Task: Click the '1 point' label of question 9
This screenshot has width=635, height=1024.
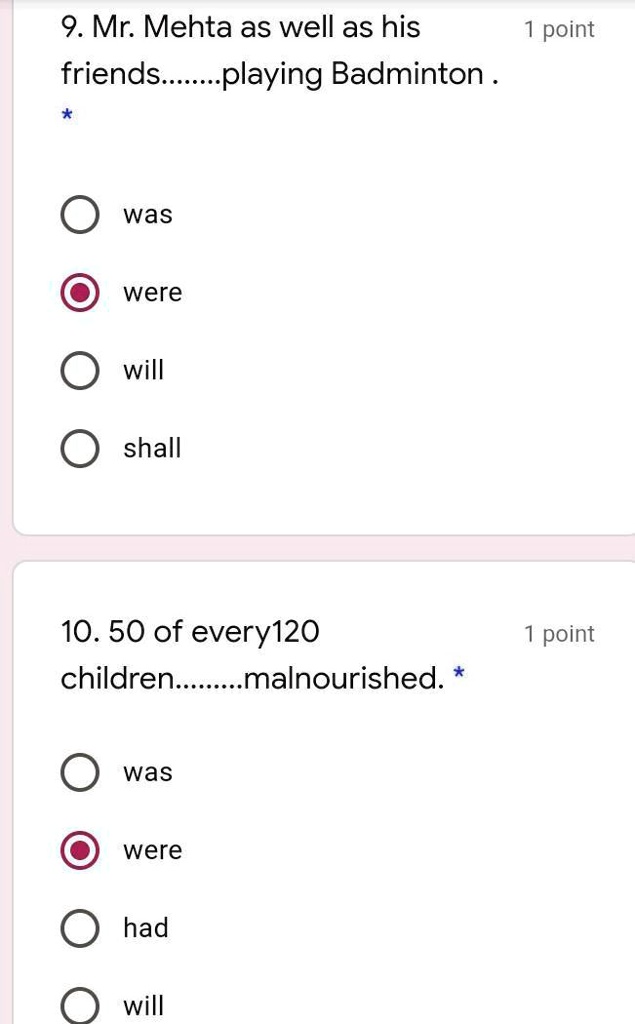Action: pos(559,29)
